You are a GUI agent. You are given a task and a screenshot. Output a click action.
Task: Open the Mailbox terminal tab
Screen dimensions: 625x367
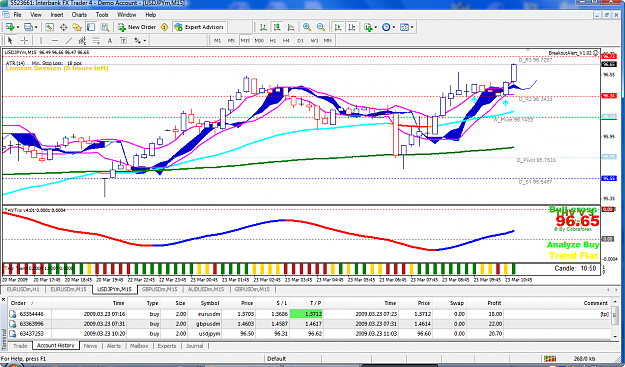(139, 345)
